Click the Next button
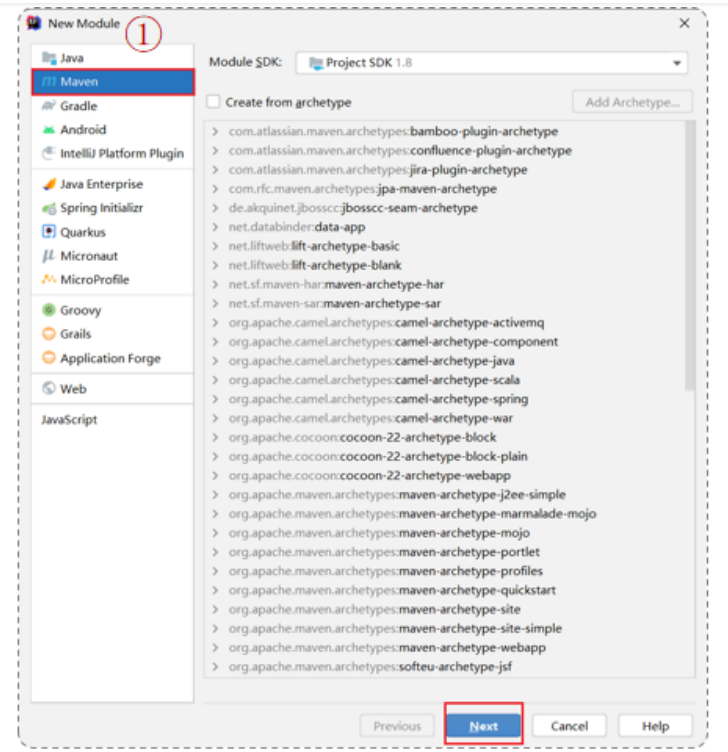This screenshot has width=728, height=752. [483, 726]
